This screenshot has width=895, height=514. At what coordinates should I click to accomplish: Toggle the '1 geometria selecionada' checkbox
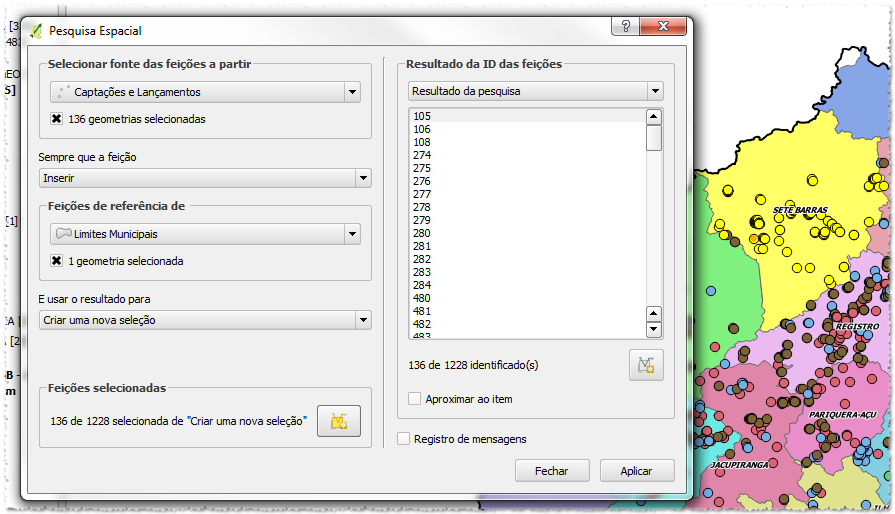[x=57, y=261]
